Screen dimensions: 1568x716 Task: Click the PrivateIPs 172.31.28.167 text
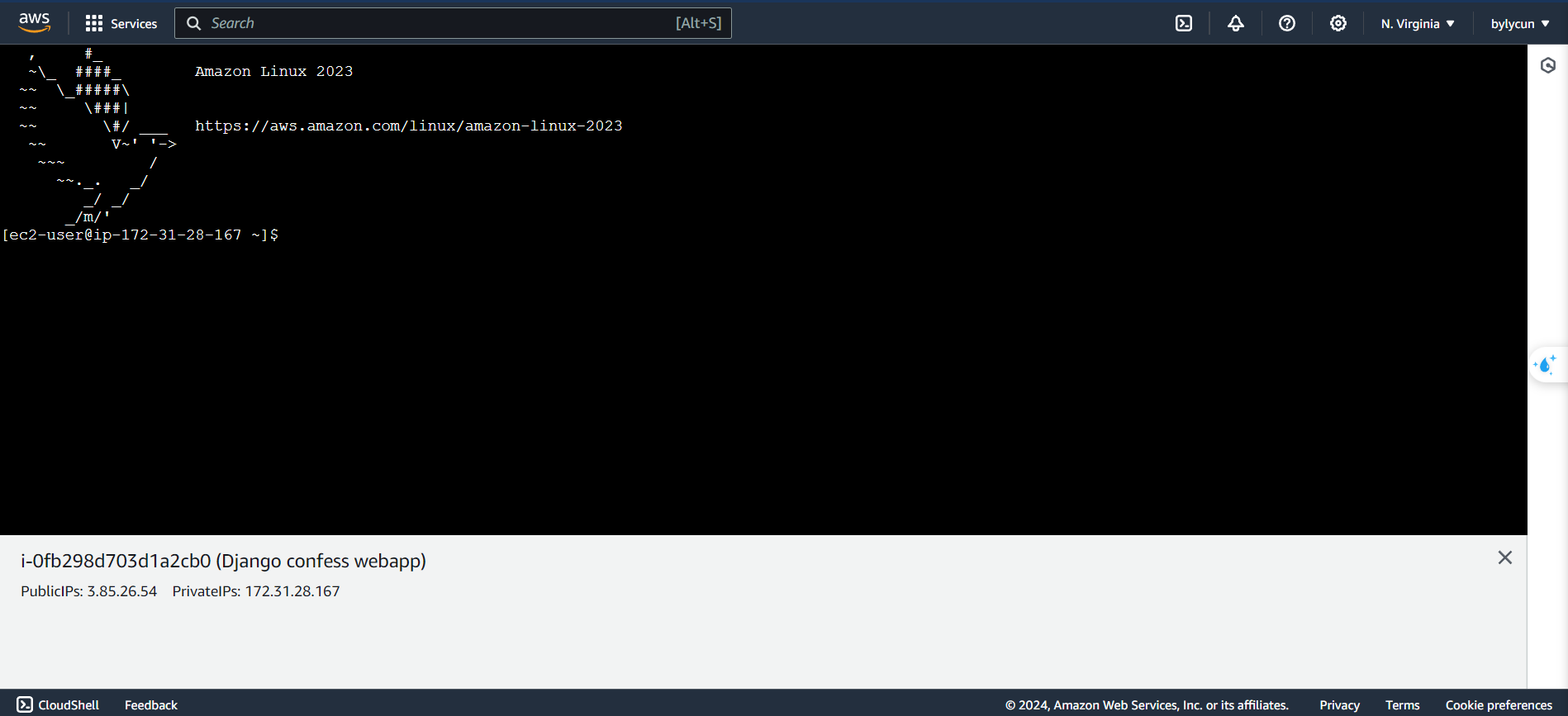256,591
